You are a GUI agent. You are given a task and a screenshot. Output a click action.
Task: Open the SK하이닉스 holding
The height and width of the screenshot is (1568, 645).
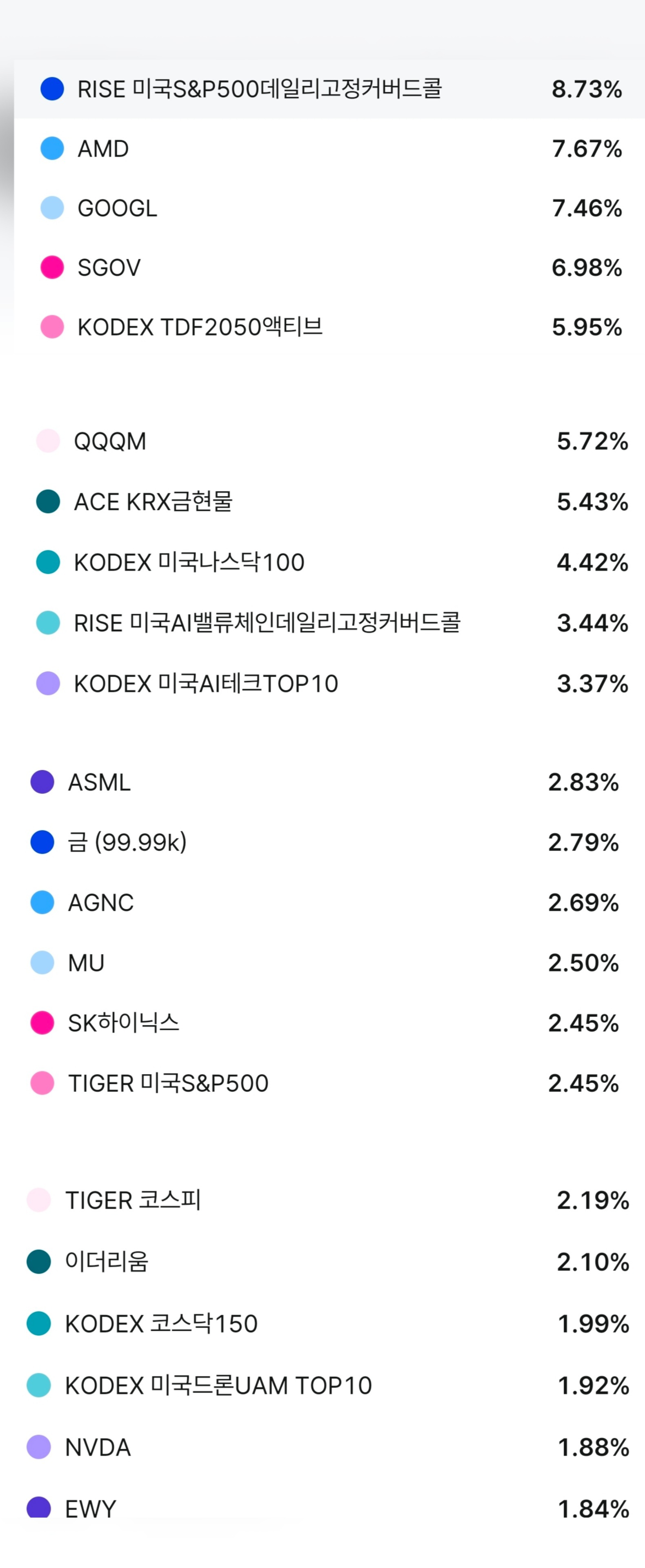pyautogui.click(x=124, y=1022)
